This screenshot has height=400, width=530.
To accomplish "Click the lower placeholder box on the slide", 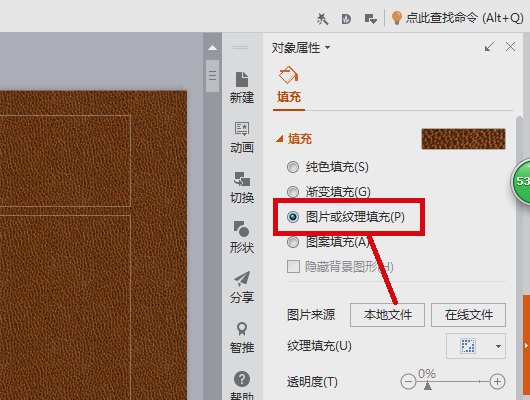I will pos(65,307).
